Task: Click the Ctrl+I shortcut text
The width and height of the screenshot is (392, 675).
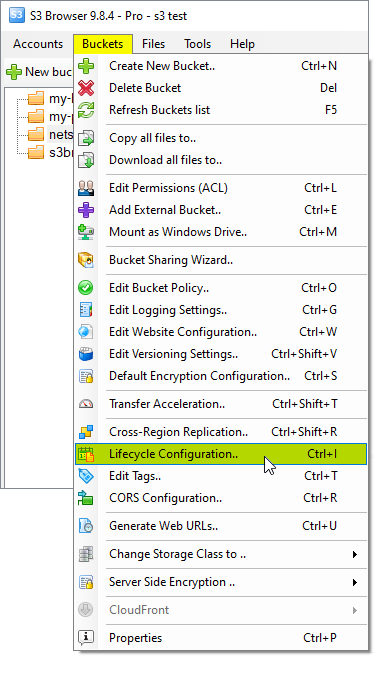Action: click(322, 454)
